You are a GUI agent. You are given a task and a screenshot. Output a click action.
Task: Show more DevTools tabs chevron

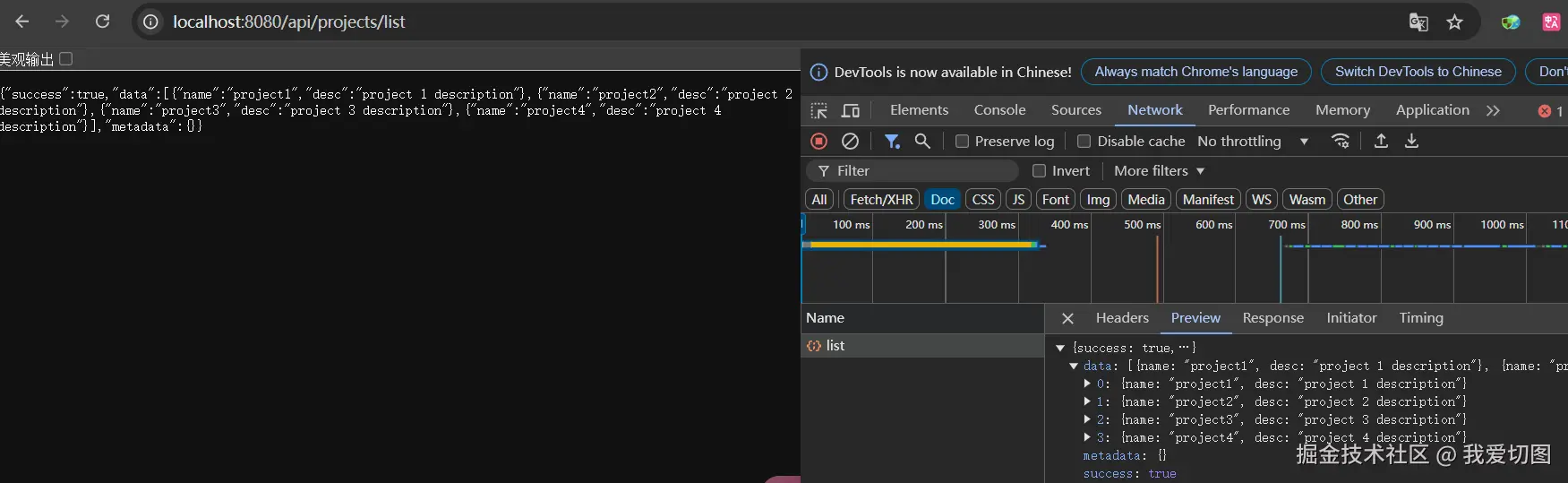pyautogui.click(x=1493, y=110)
